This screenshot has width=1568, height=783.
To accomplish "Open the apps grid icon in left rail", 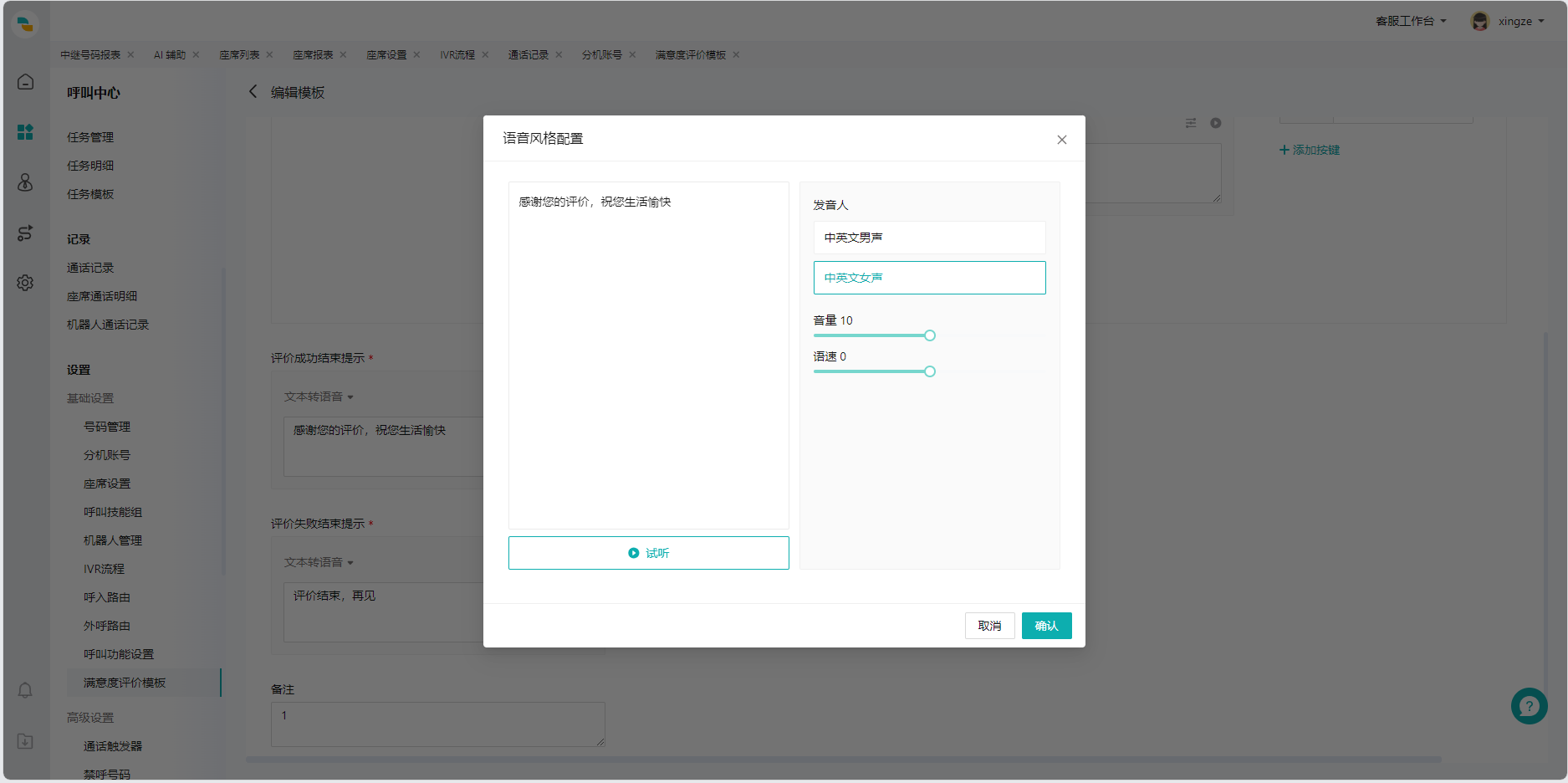I will pos(26,132).
